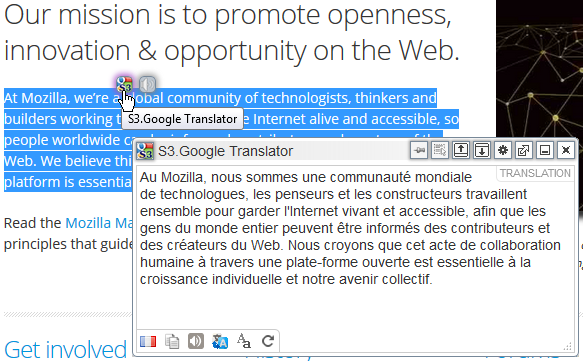
Task: Open translation in a new window
Action: [524, 151]
